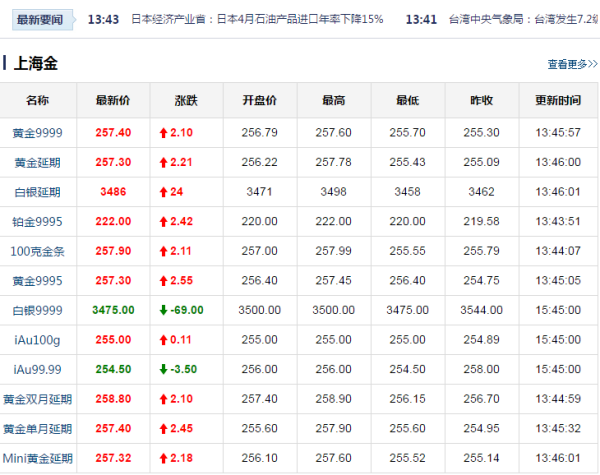Open the 黄金延期 product link
This screenshot has height=475, width=600.
coord(37,162)
